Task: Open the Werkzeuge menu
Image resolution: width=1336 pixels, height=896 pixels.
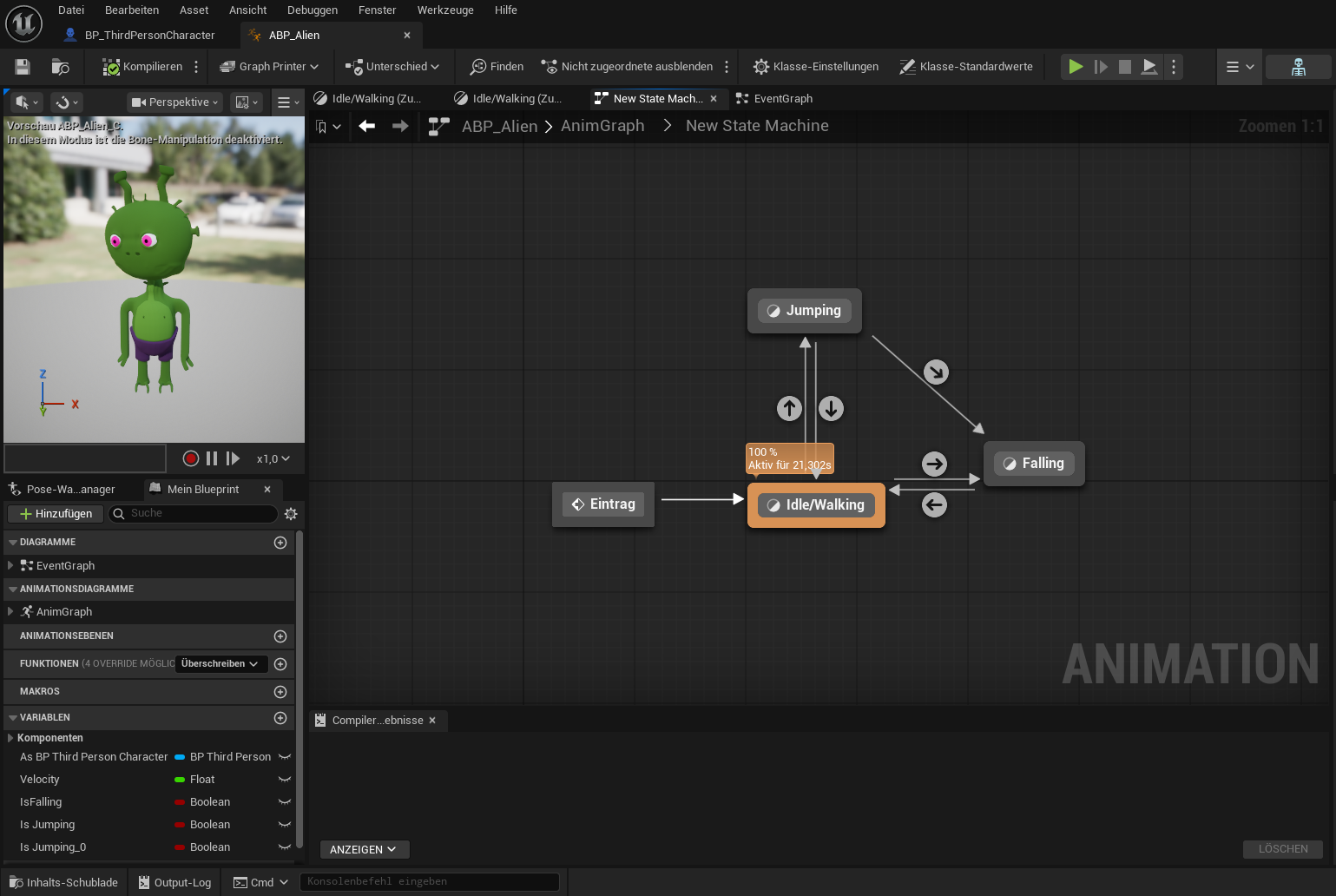Action: [x=445, y=10]
